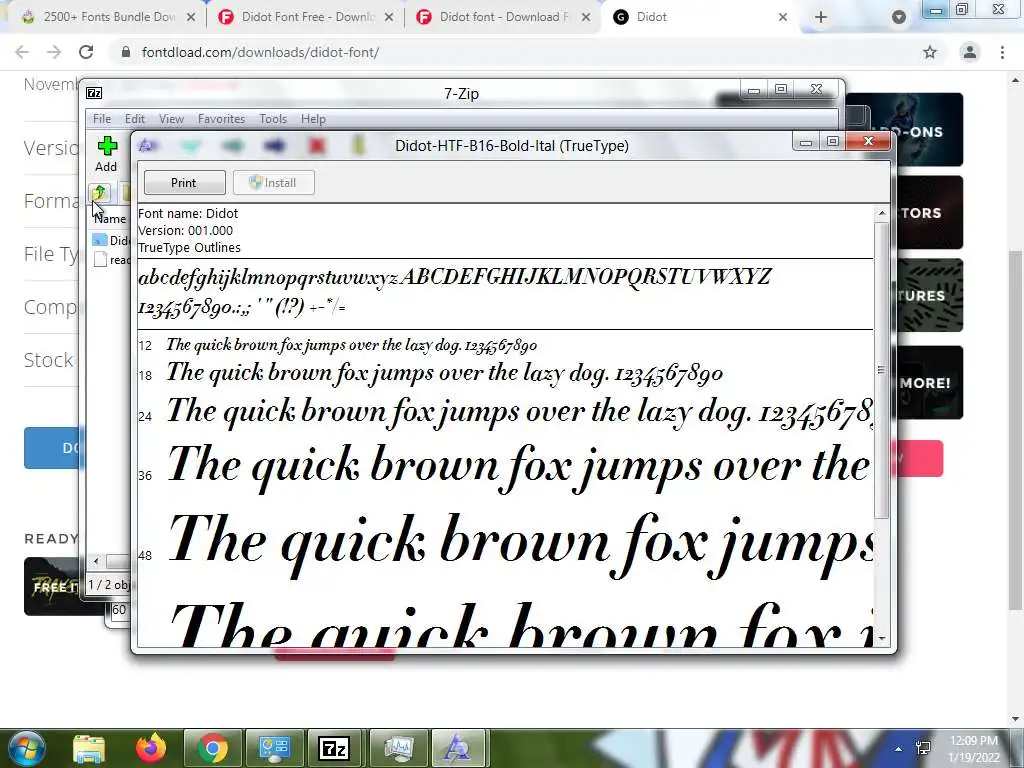Click the Chrome tab search dropdown icon
This screenshot has height=768, width=1024.
tap(899, 17)
